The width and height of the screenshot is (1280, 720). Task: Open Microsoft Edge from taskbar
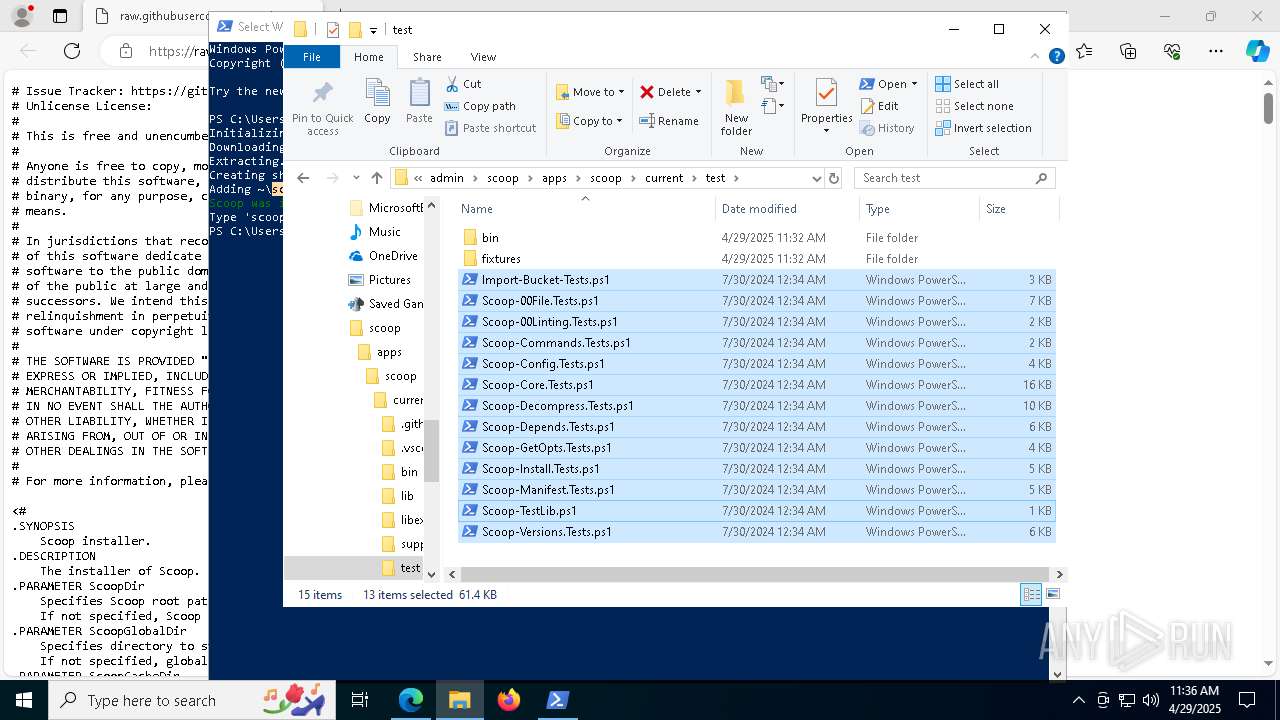(x=411, y=700)
